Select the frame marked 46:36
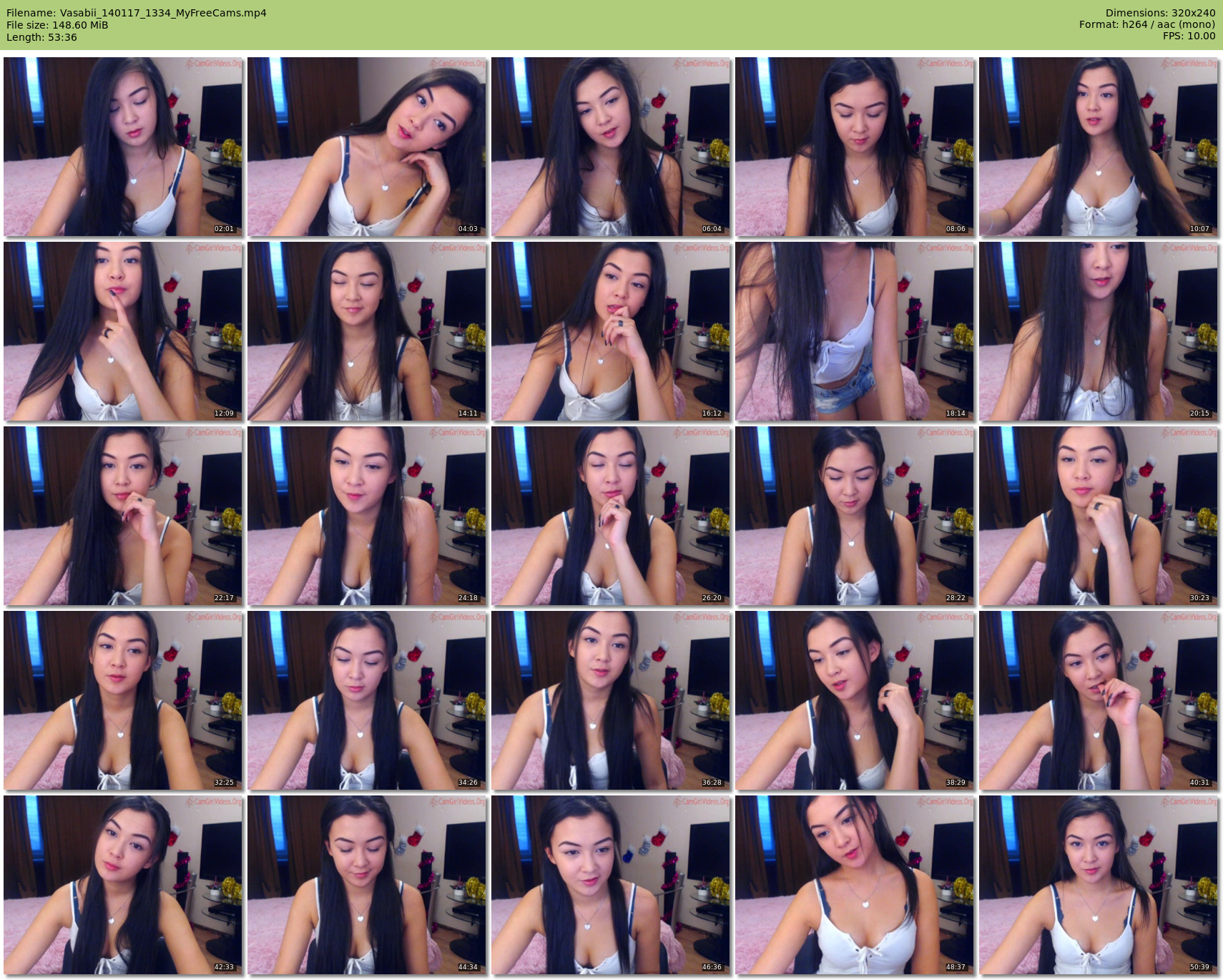The image size is (1223, 980). pos(611,885)
